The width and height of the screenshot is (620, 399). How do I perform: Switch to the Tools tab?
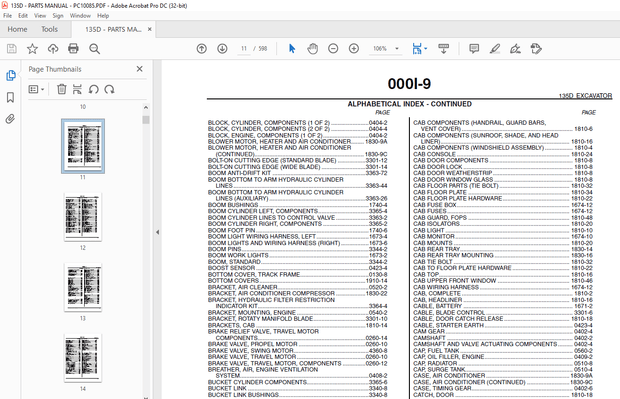coord(49,29)
